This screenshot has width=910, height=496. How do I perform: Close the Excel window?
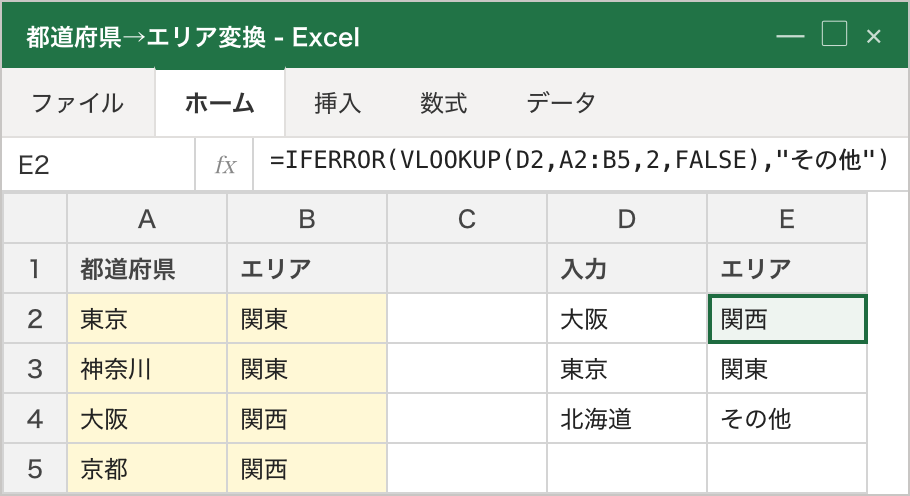tap(873, 37)
